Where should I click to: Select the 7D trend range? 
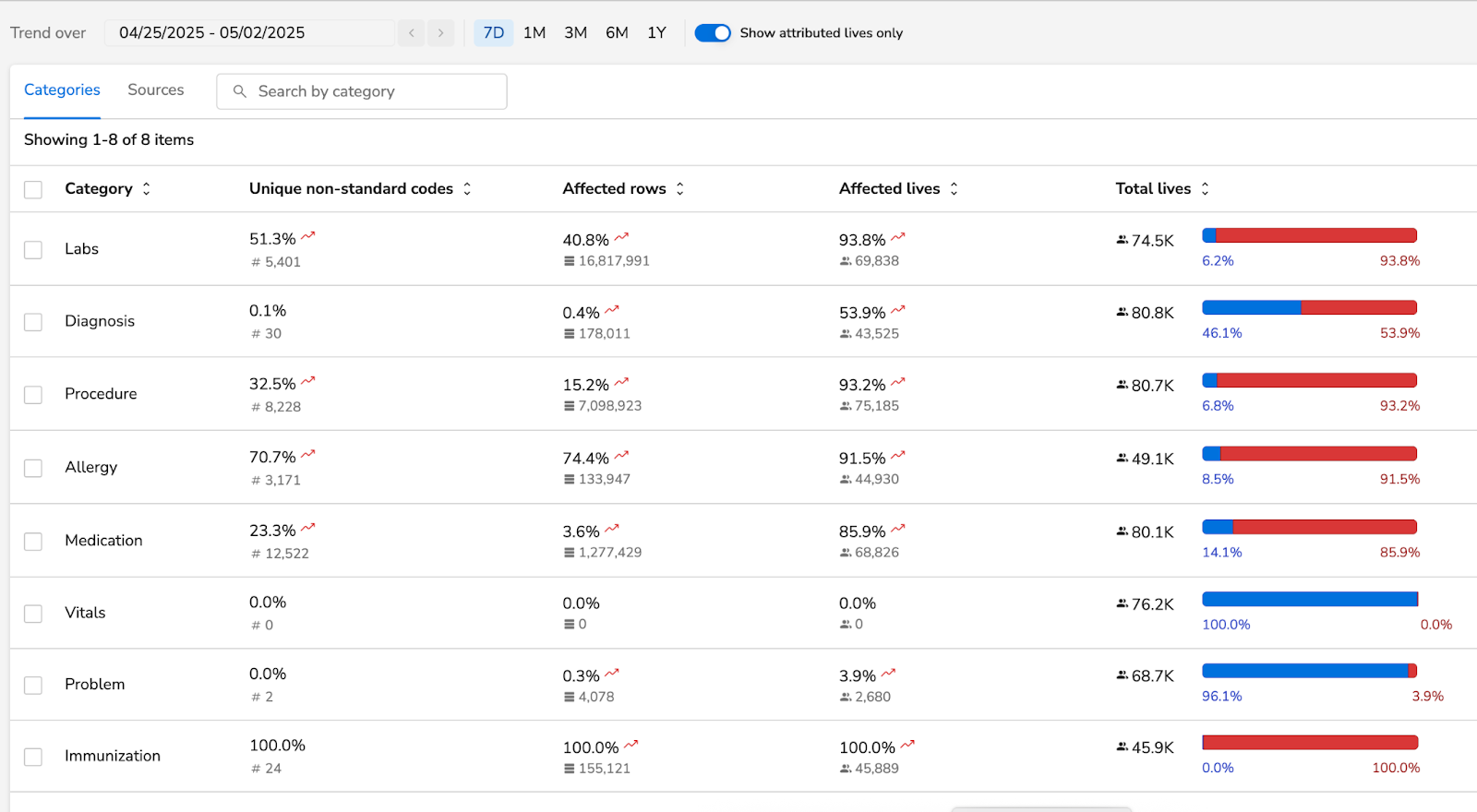(494, 33)
